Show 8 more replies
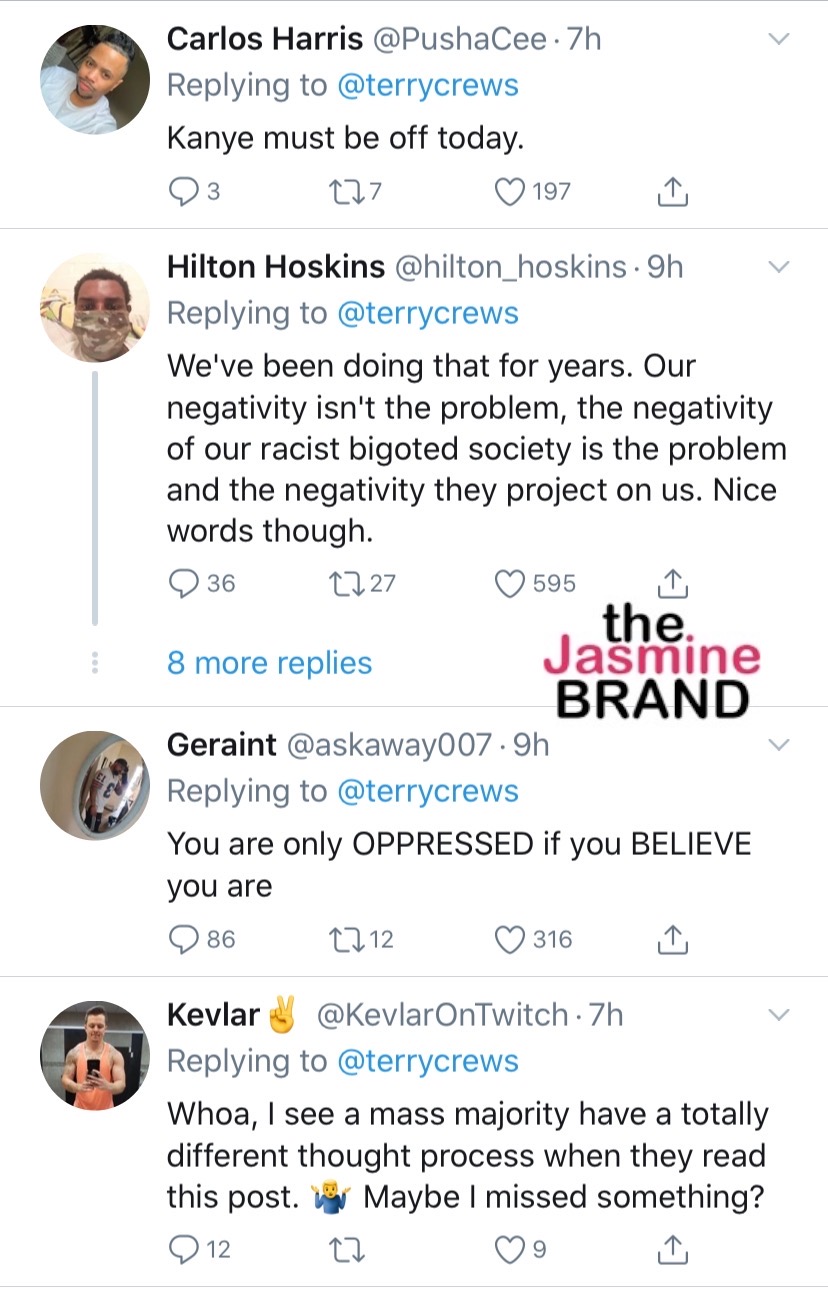Viewport: 828px width, 1303px height. tap(269, 663)
